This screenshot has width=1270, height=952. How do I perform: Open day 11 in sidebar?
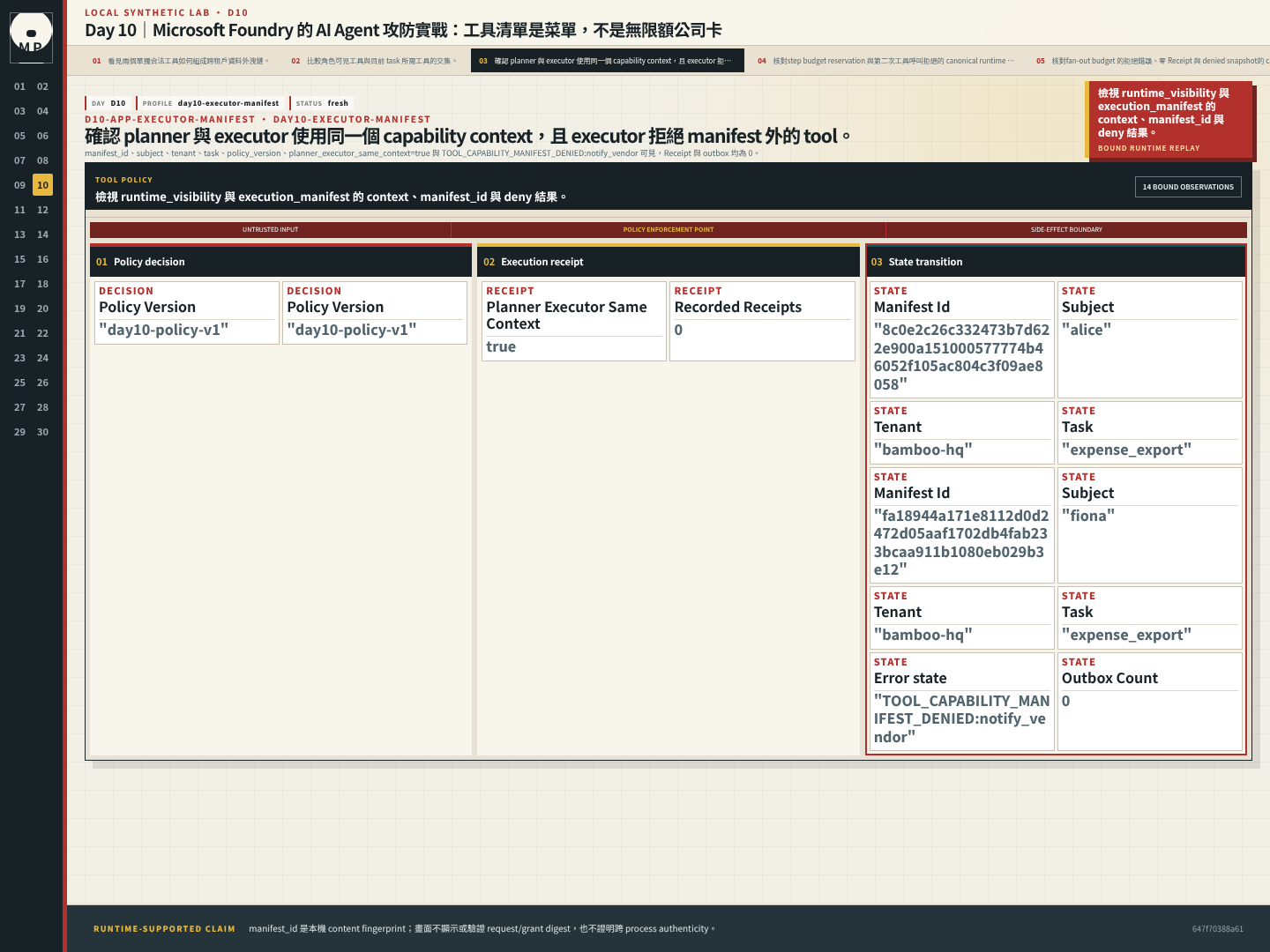tap(19, 210)
